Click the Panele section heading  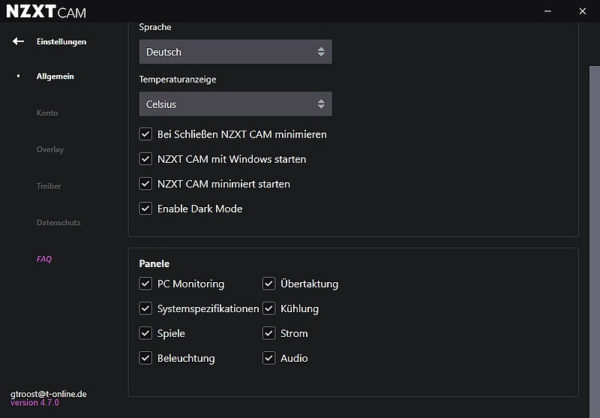coord(154,264)
